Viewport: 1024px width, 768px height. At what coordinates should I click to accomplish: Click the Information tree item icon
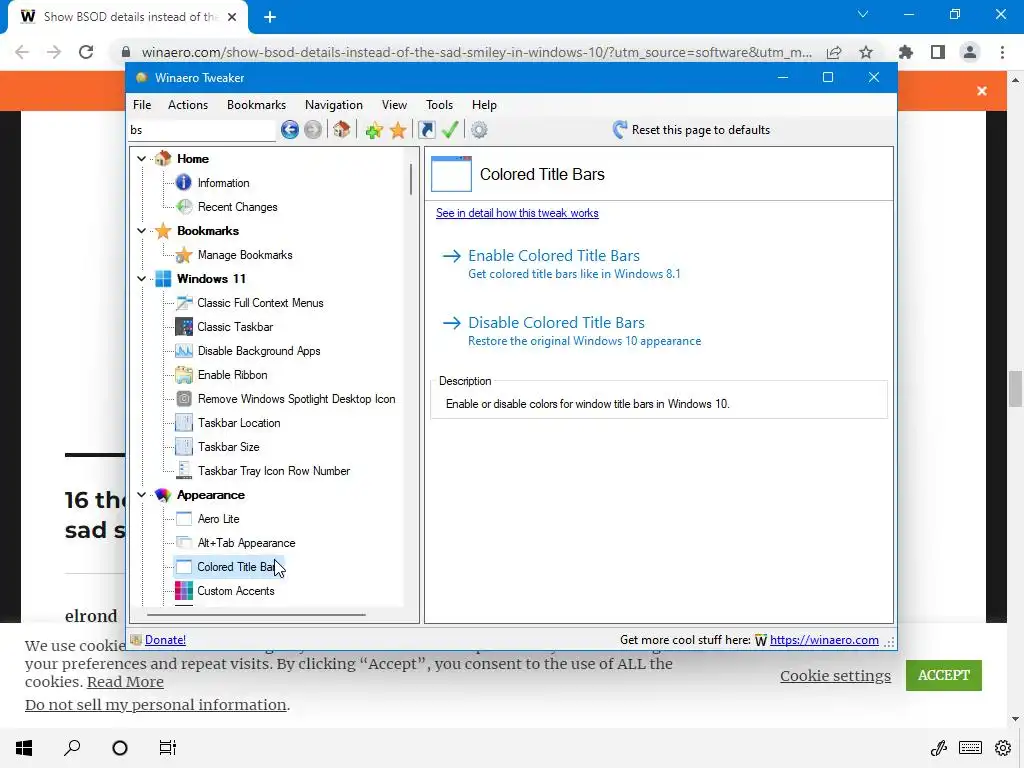(x=184, y=183)
